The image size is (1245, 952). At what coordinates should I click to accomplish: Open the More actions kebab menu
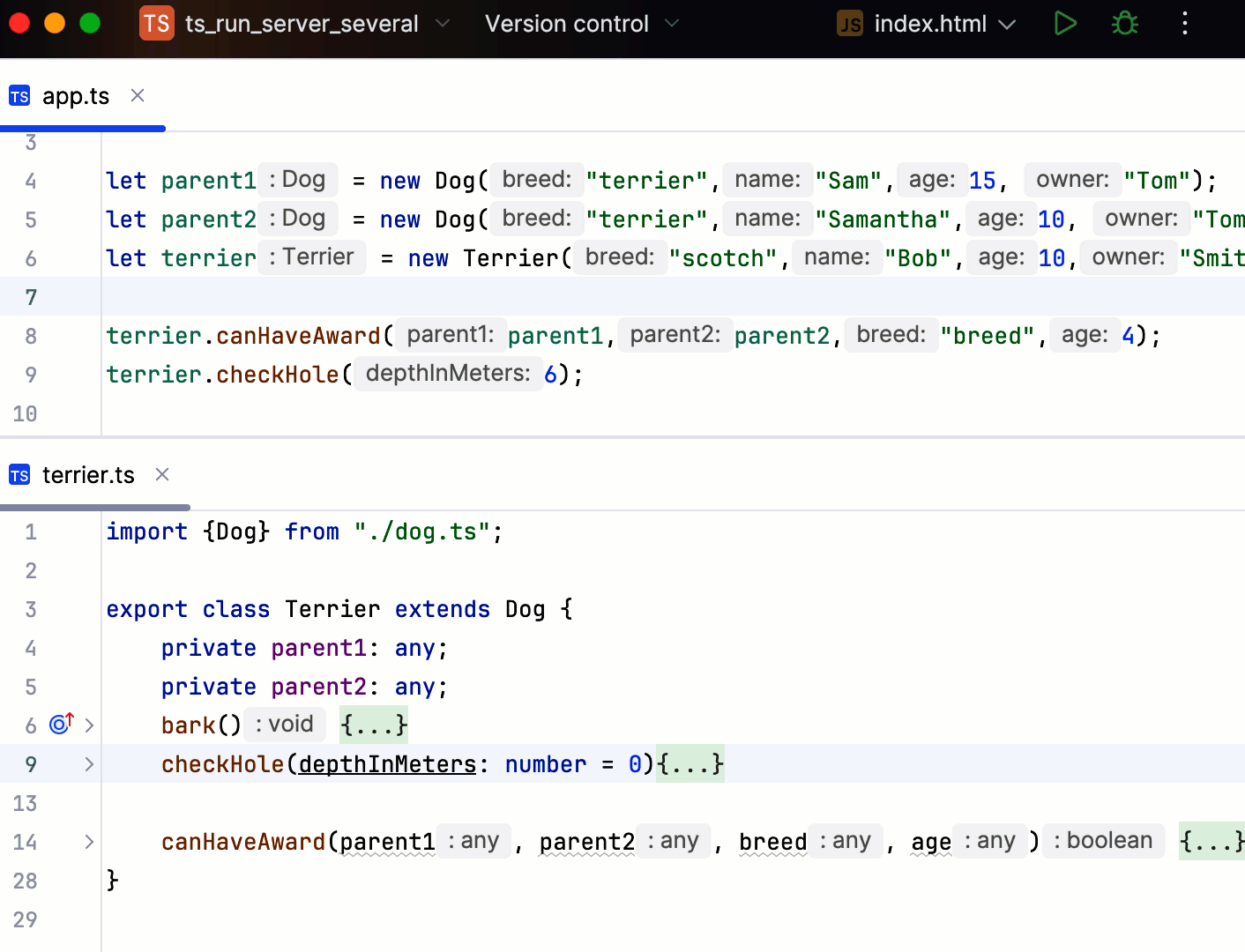pyautogui.click(x=1185, y=24)
